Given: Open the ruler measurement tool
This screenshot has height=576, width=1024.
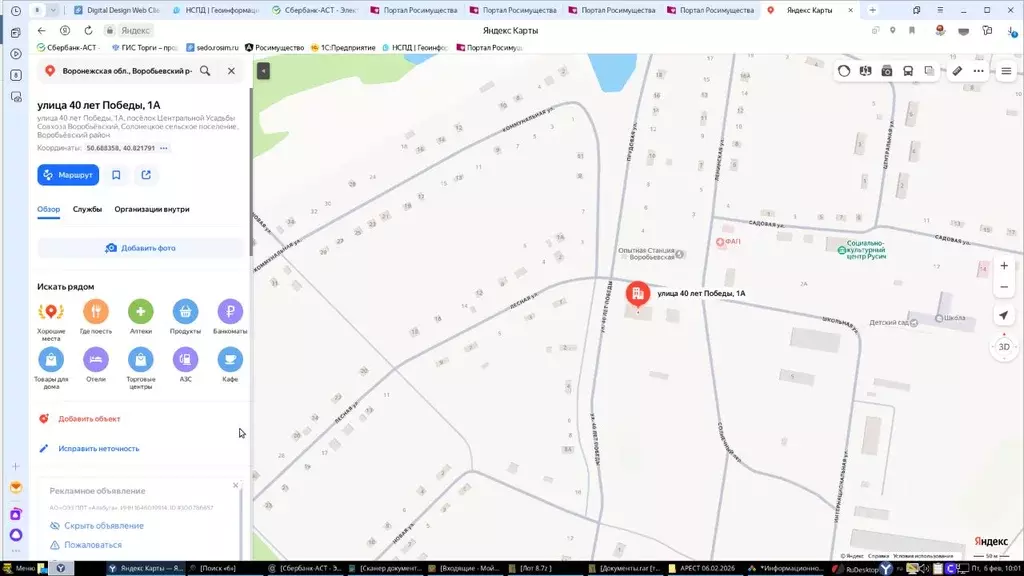Looking at the screenshot, I should [956, 71].
